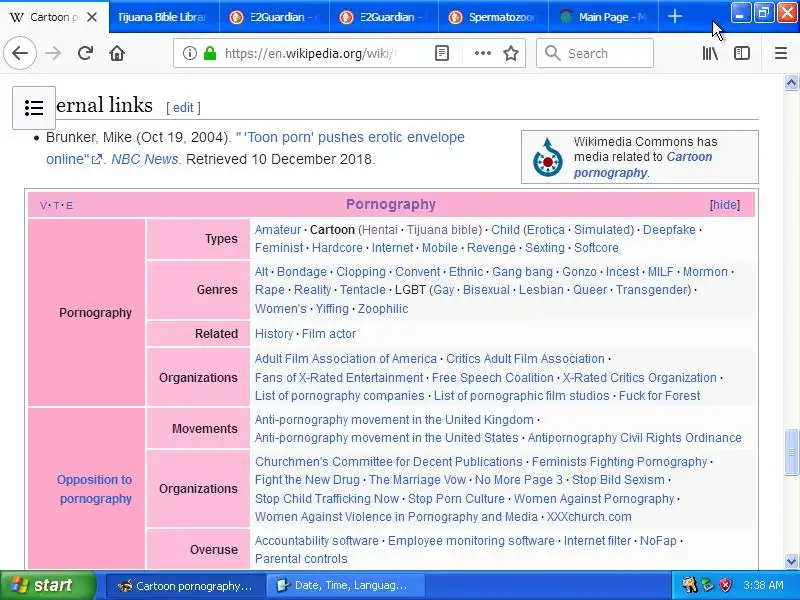Collapse navbox with hide link

point(724,205)
